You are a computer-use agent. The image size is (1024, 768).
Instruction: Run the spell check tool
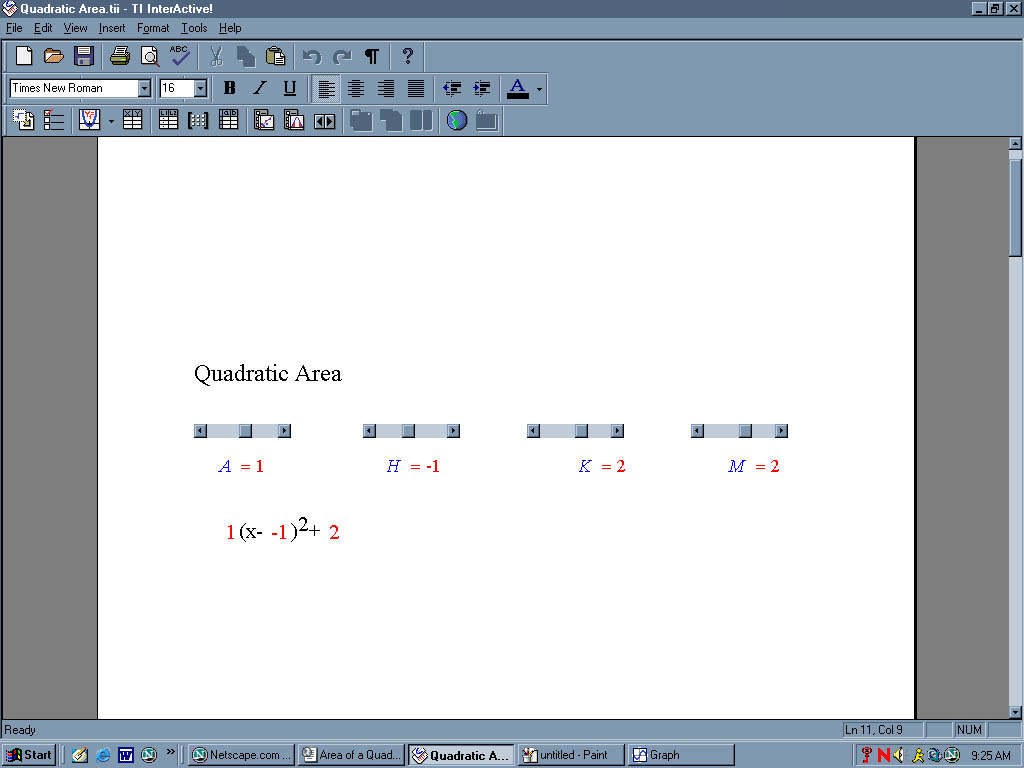tap(179, 56)
